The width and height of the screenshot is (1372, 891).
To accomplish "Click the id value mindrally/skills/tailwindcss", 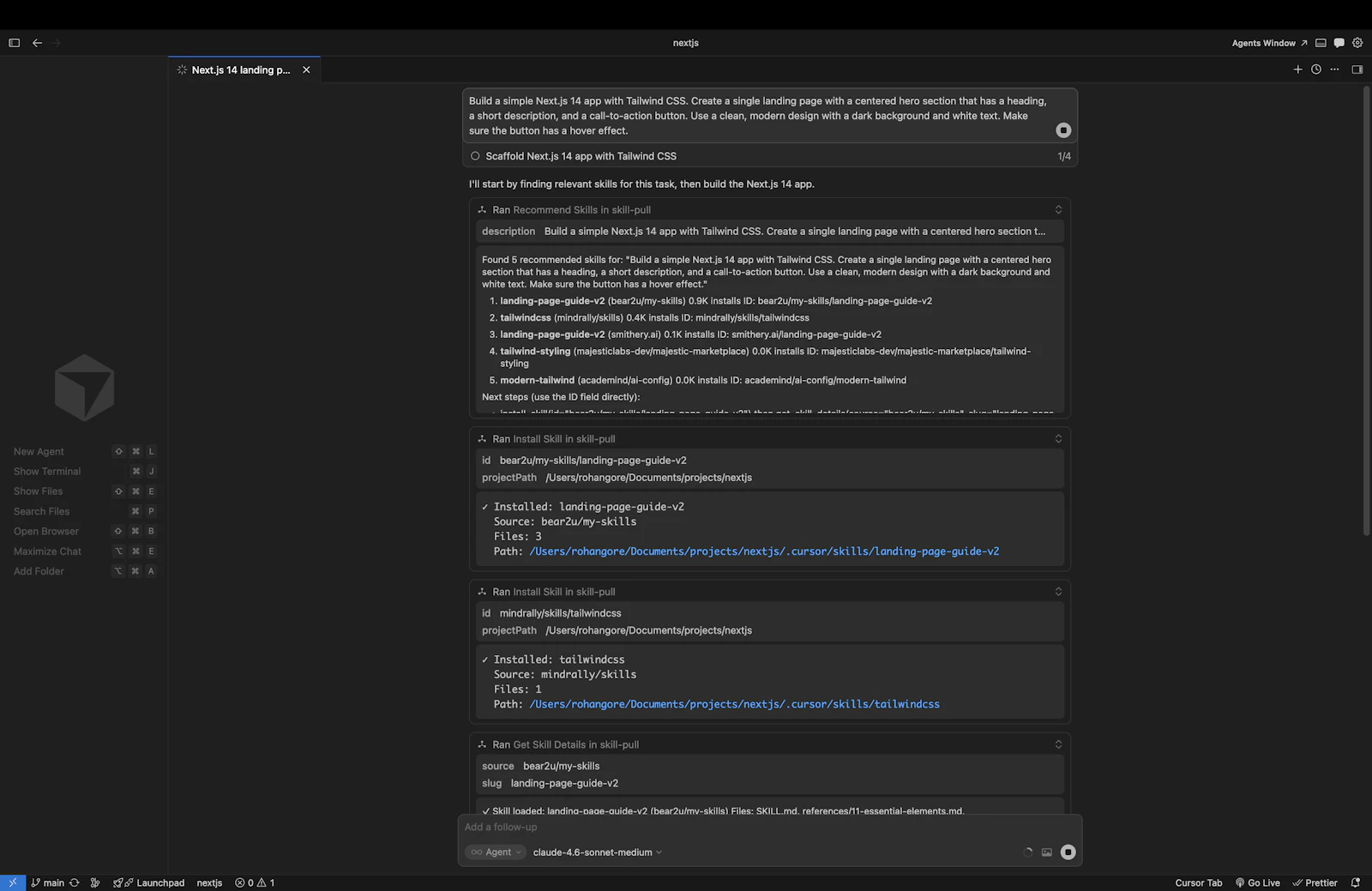I will click(x=560, y=613).
